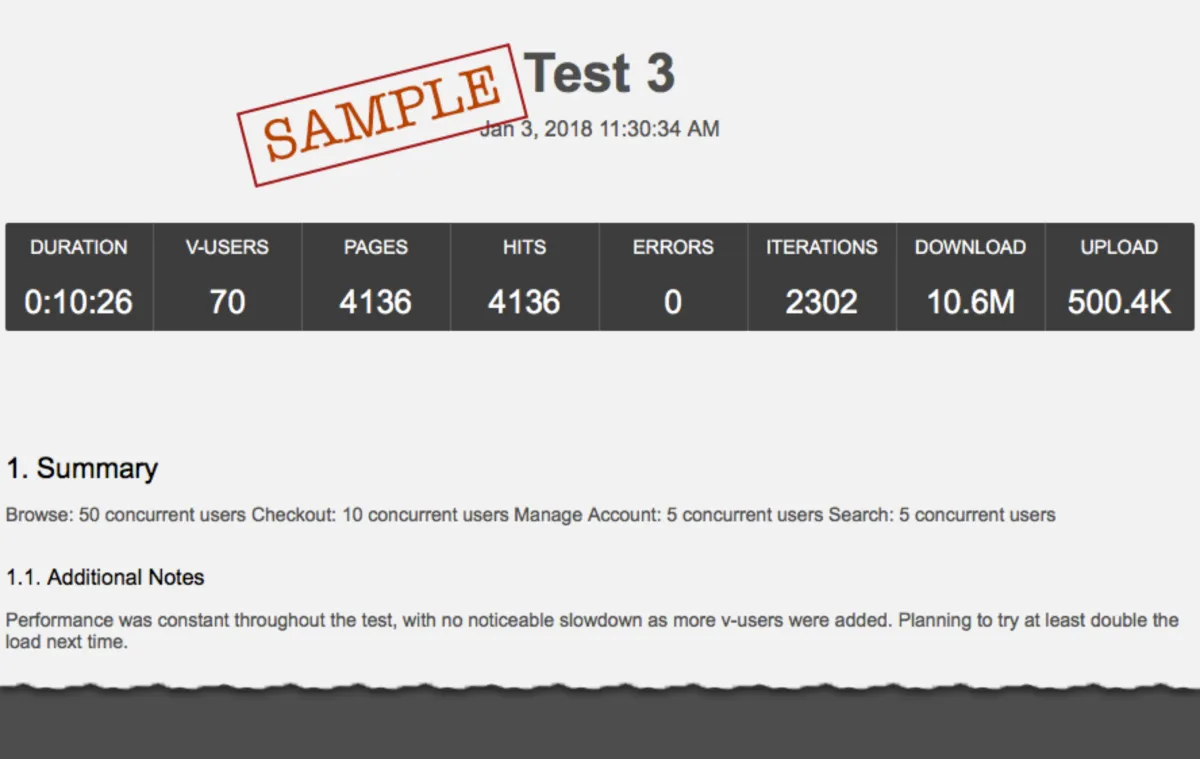Click the 1. Summary section heading

(82, 469)
